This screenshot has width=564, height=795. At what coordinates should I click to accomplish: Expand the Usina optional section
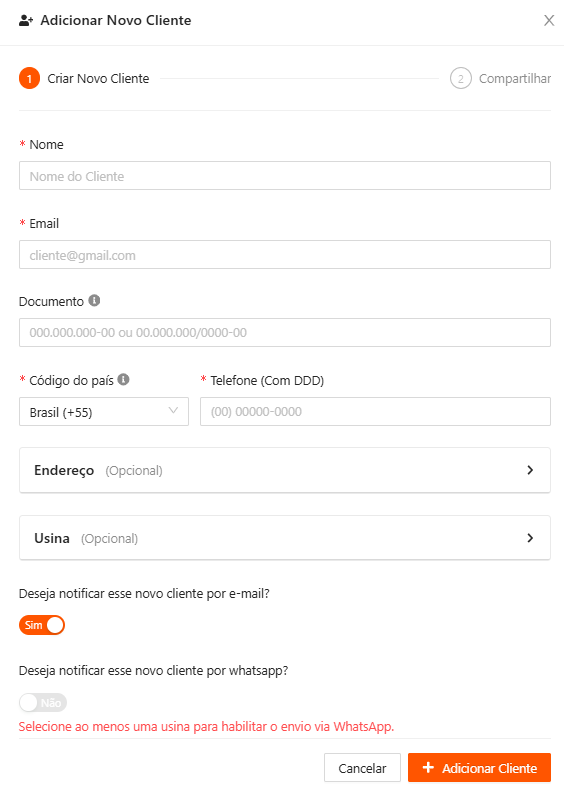(x=285, y=538)
